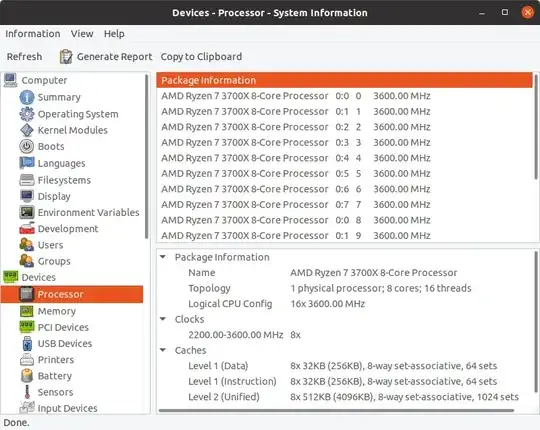Collapse the Caches section
This screenshot has height=430, width=540.
pos(163,350)
